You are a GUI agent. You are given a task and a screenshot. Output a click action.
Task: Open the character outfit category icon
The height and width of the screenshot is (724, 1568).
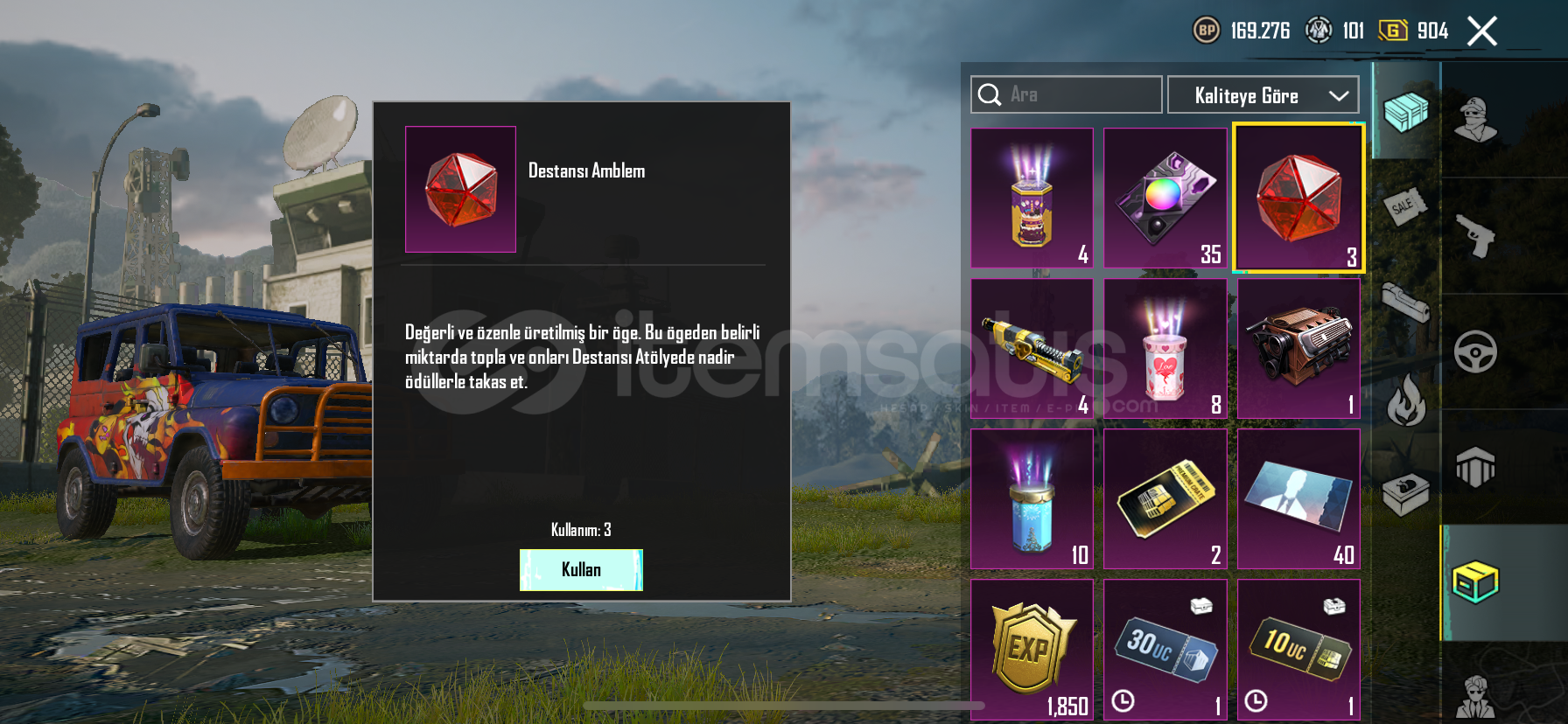[1475, 120]
